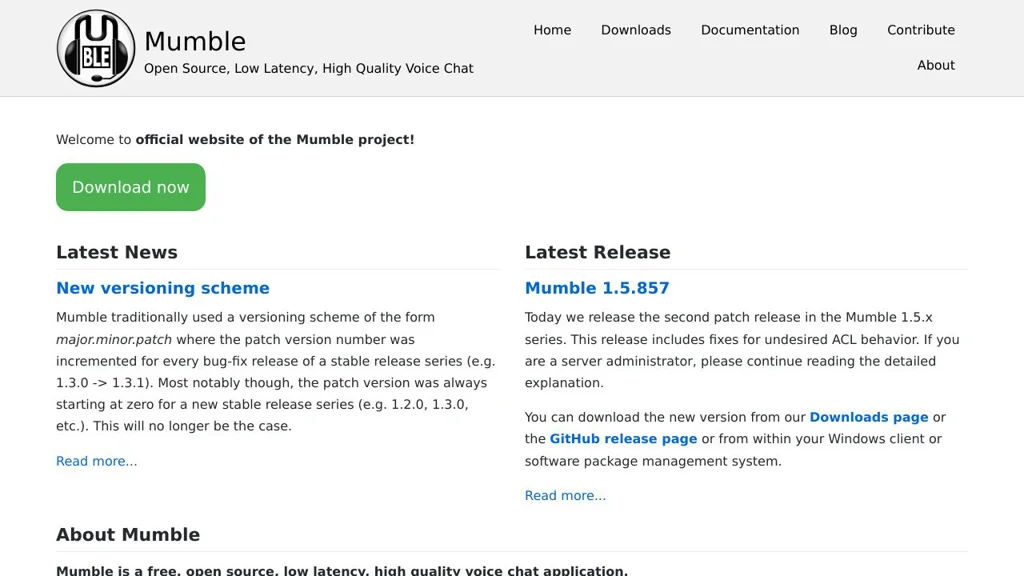1024x576 pixels.
Task: Click the Latest Release heading
Action: tap(597, 252)
